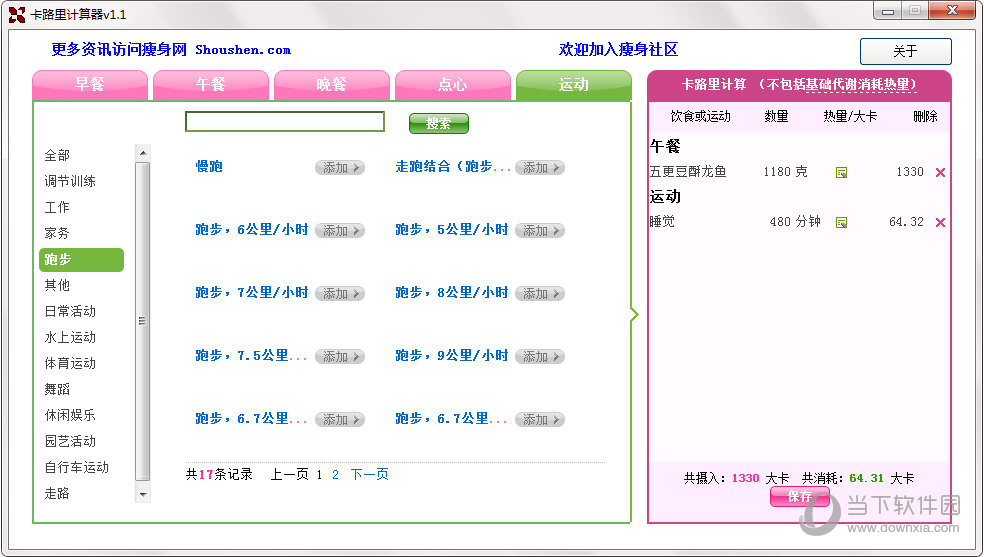Select 体育运动 category
The width and height of the screenshot is (984, 557).
pyautogui.click(x=70, y=363)
